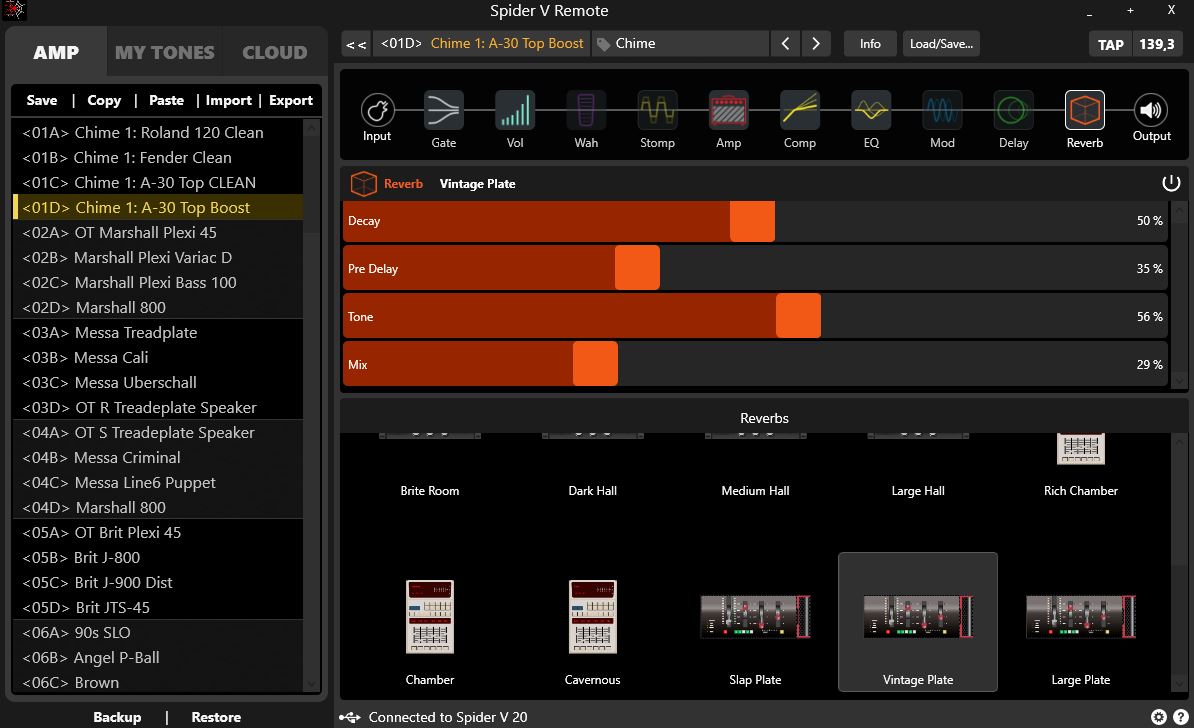
Task: Choose the Vintage Plate reverb model
Action: [918, 622]
